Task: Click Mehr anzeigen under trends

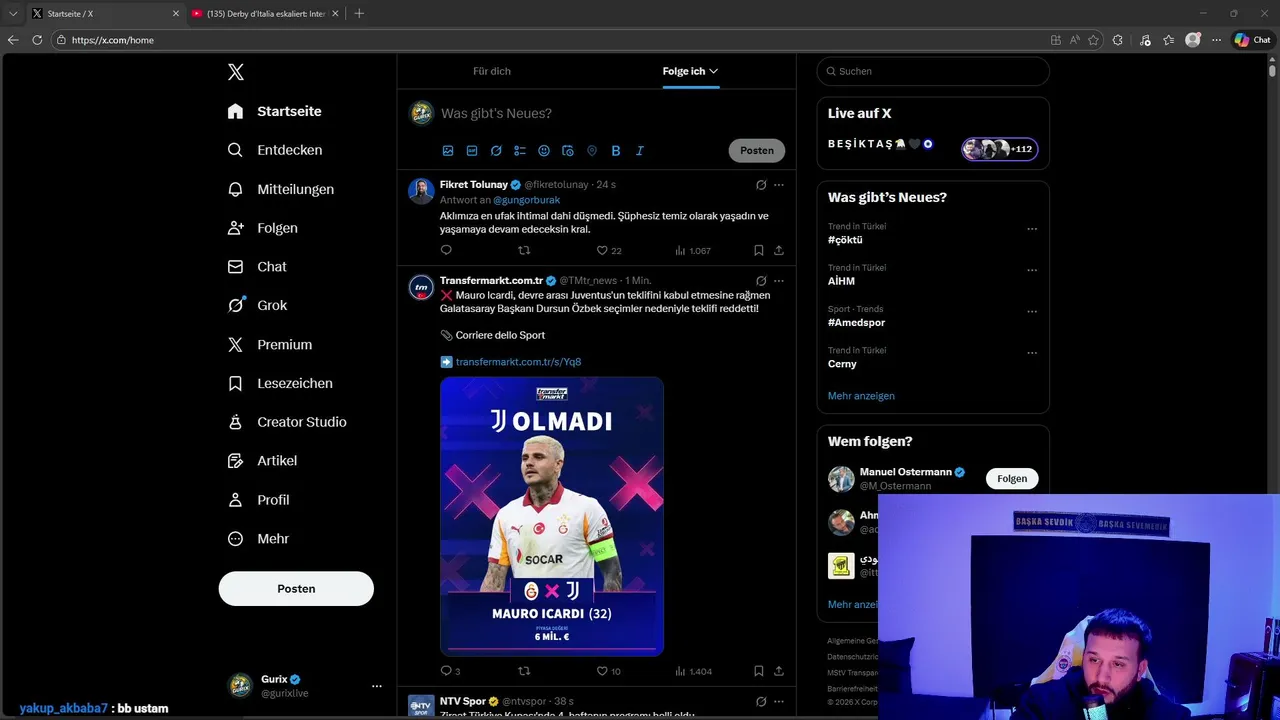Action: tap(861, 396)
